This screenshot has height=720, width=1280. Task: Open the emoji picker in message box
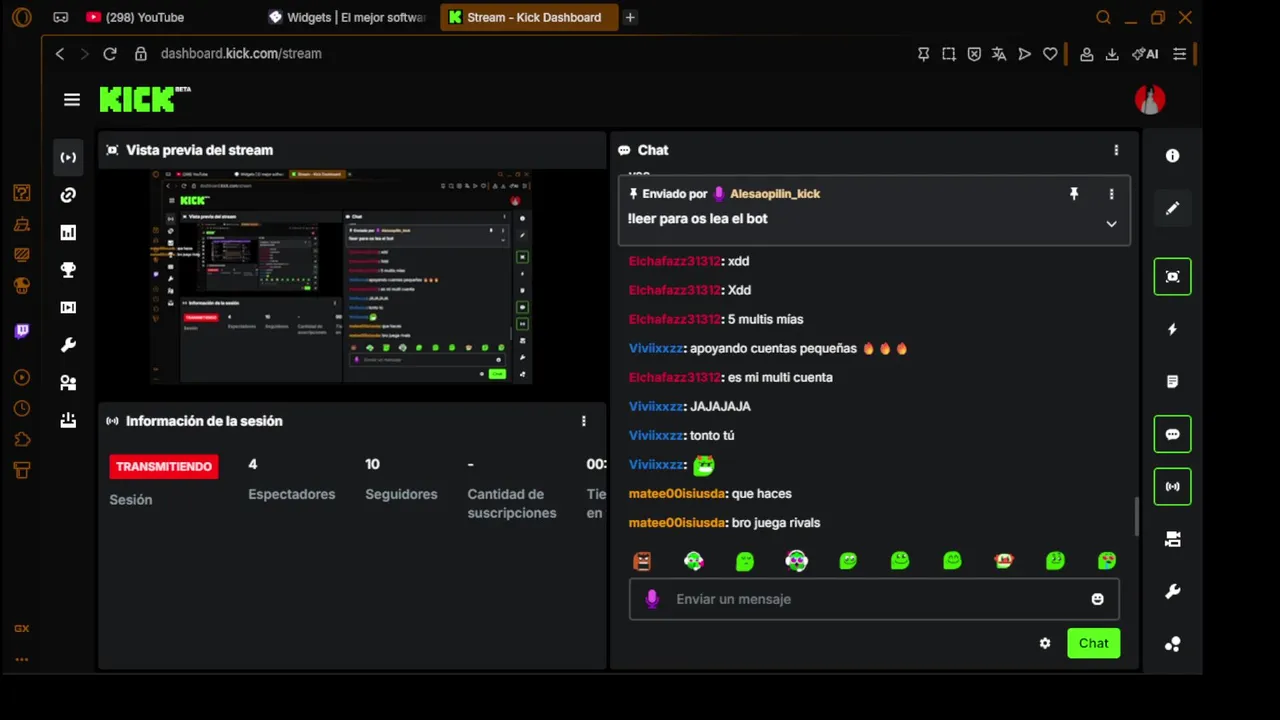(x=1097, y=599)
